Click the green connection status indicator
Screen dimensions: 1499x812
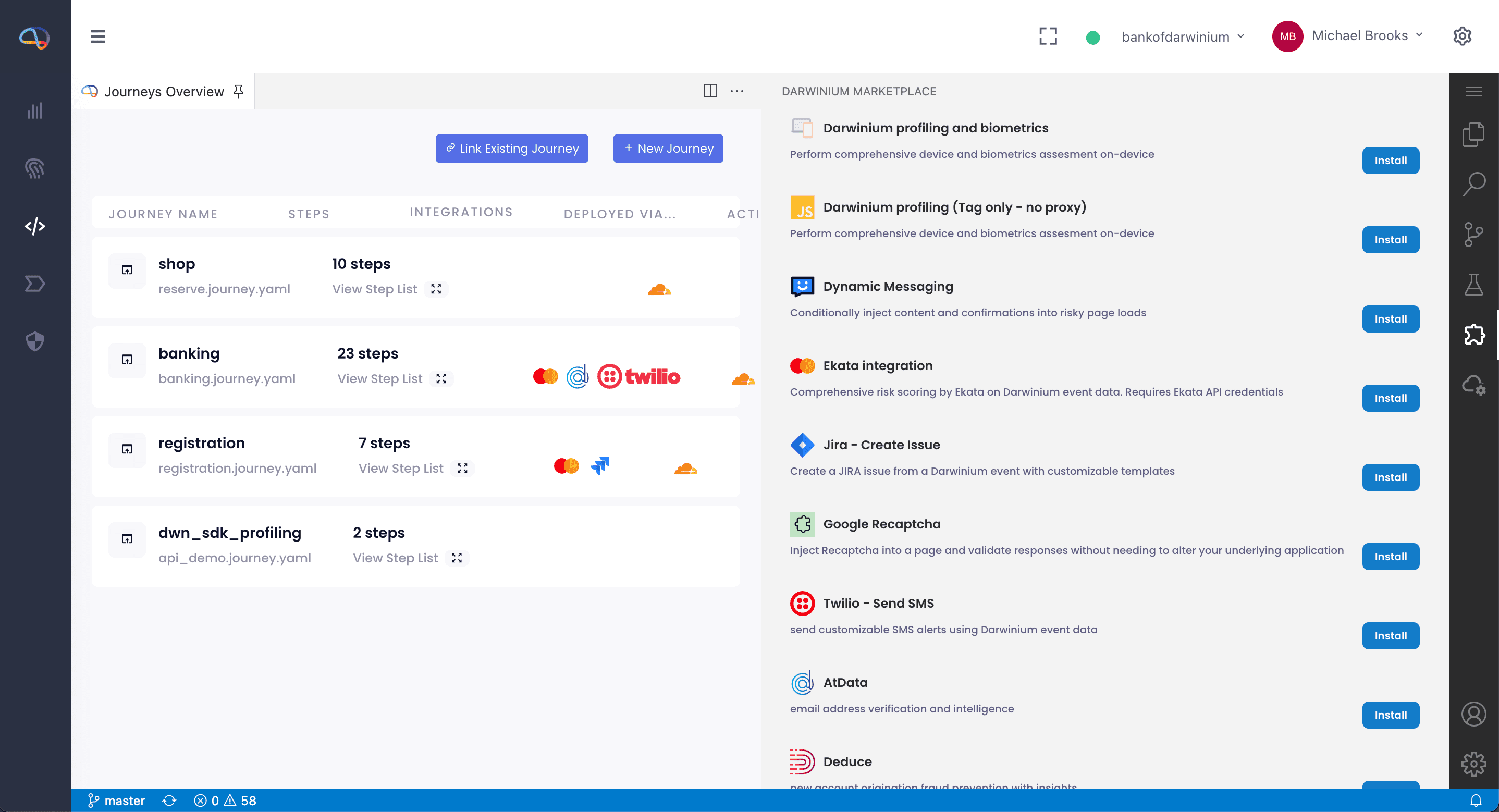coord(1093,37)
